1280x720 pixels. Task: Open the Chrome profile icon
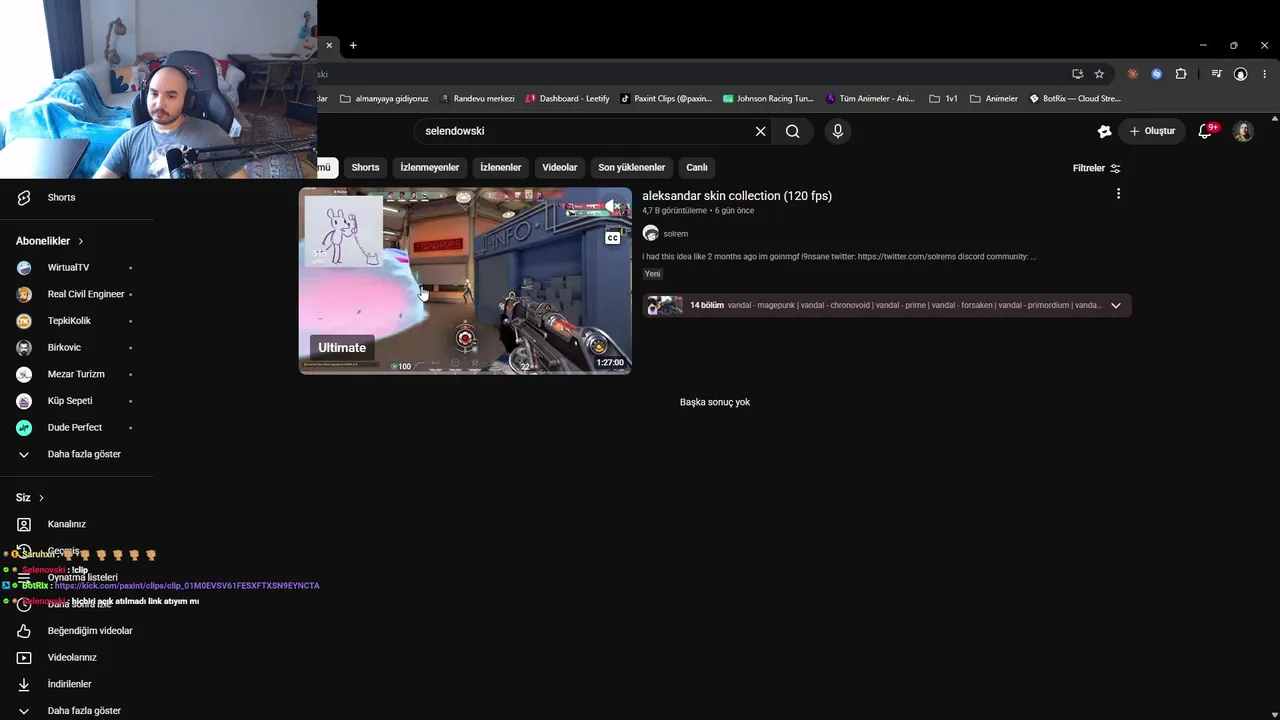(x=1241, y=74)
